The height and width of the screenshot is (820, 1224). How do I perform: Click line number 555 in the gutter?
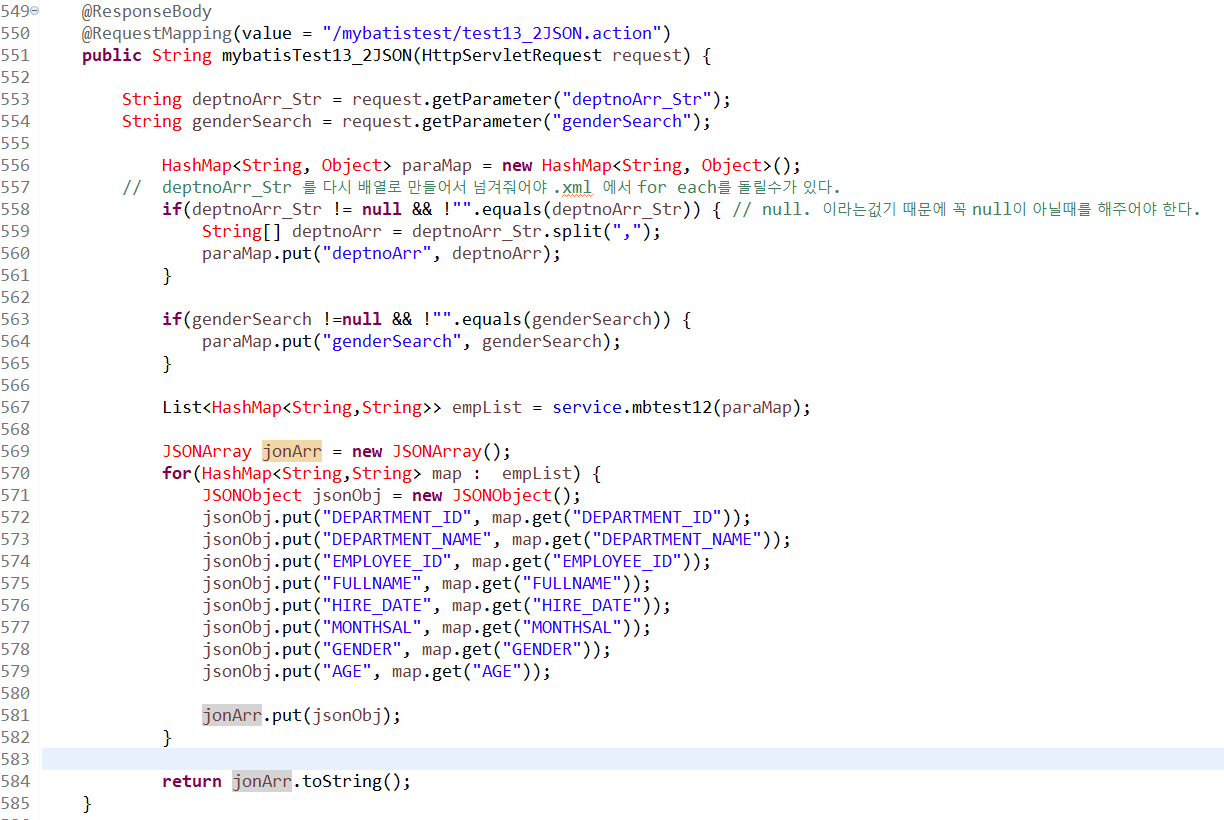15,144
